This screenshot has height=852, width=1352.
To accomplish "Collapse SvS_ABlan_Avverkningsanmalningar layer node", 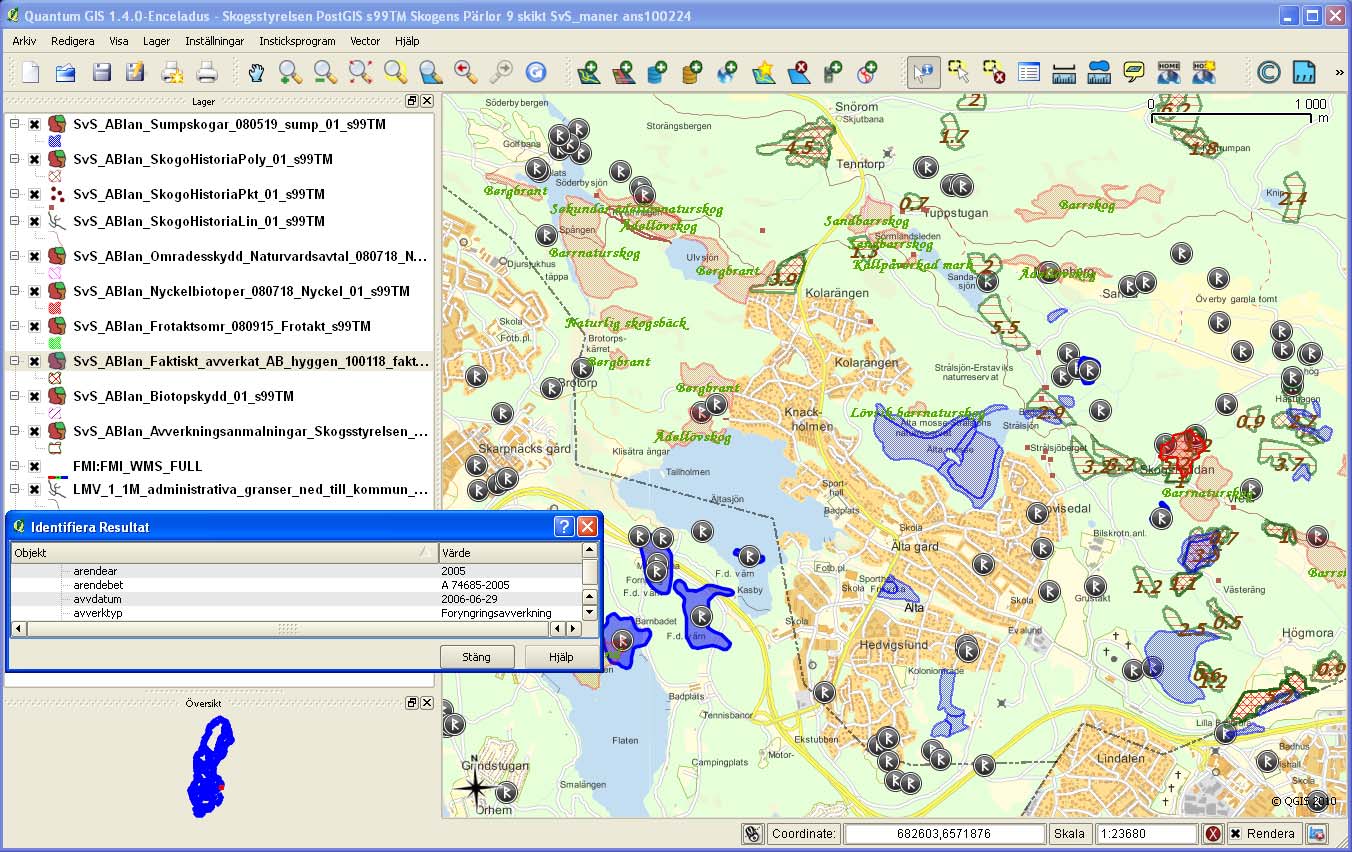I will 15,431.
